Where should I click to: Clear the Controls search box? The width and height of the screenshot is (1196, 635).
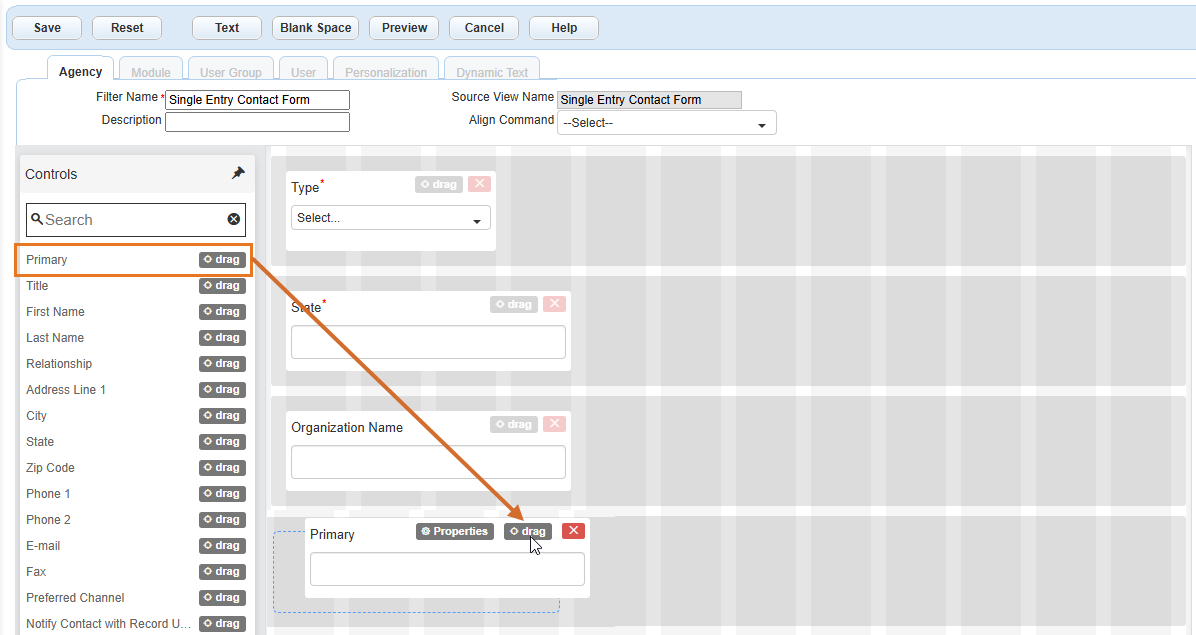coord(234,220)
